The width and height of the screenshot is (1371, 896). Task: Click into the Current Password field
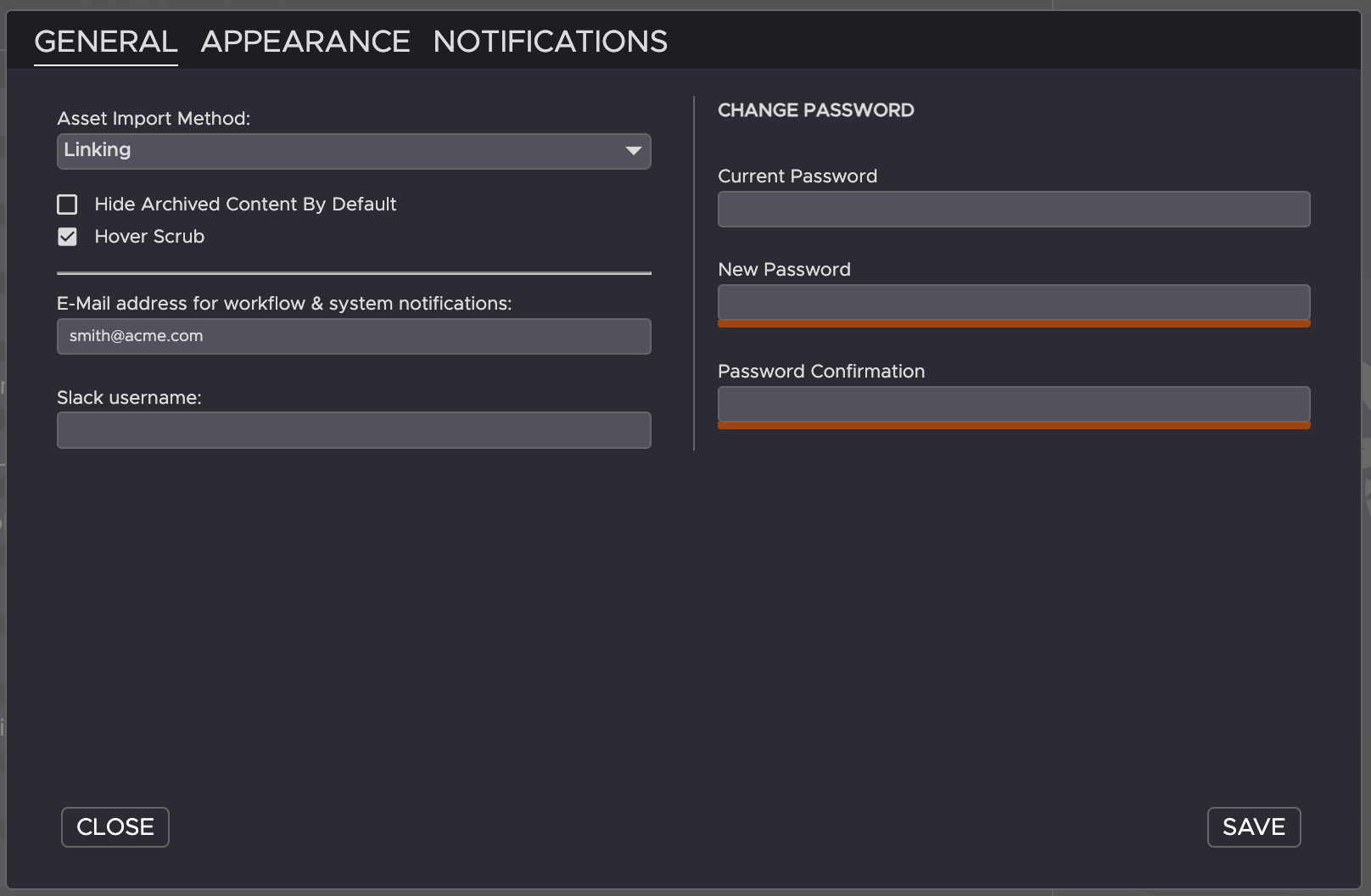click(1014, 210)
